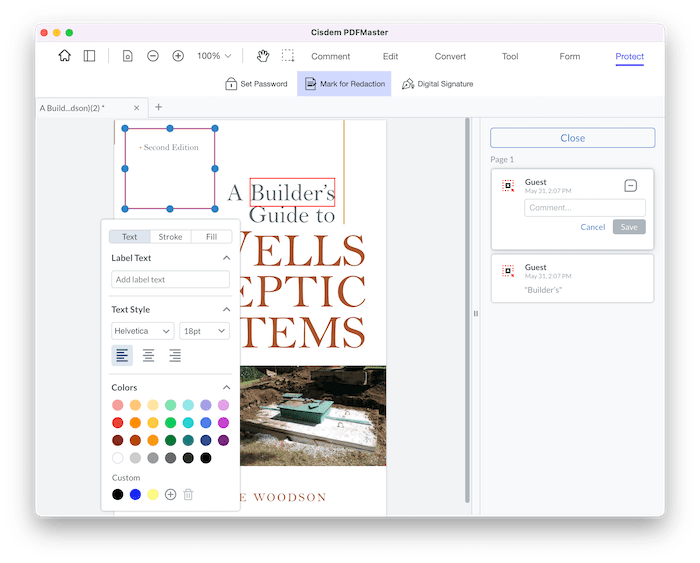The width and height of the screenshot is (700, 563).
Task: Switch to the Stroke properties tab
Action: (x=171, y=237)
